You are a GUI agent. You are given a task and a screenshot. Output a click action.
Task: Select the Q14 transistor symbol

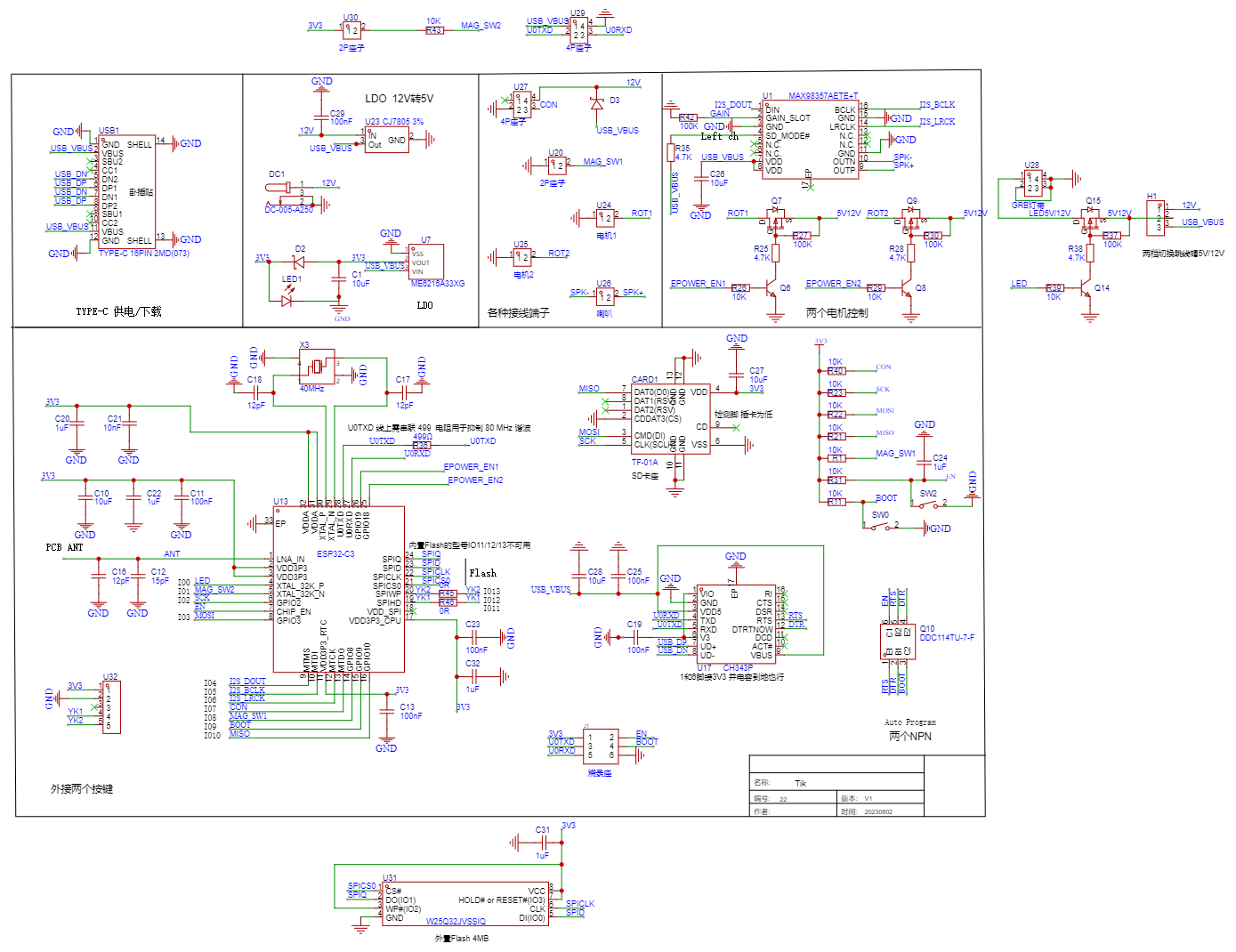coord(1087,289)
